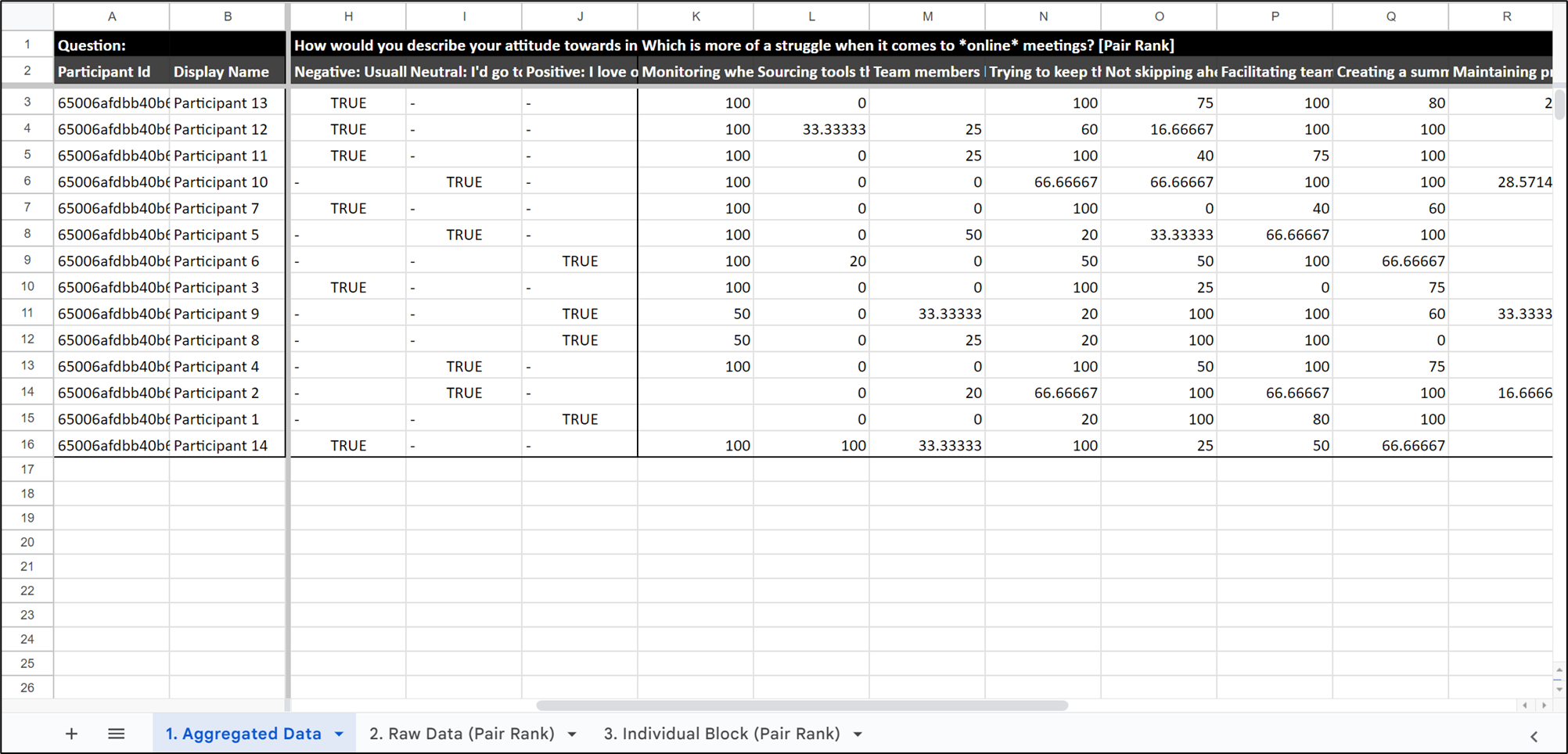Select row 16 header

click(27, 444)
